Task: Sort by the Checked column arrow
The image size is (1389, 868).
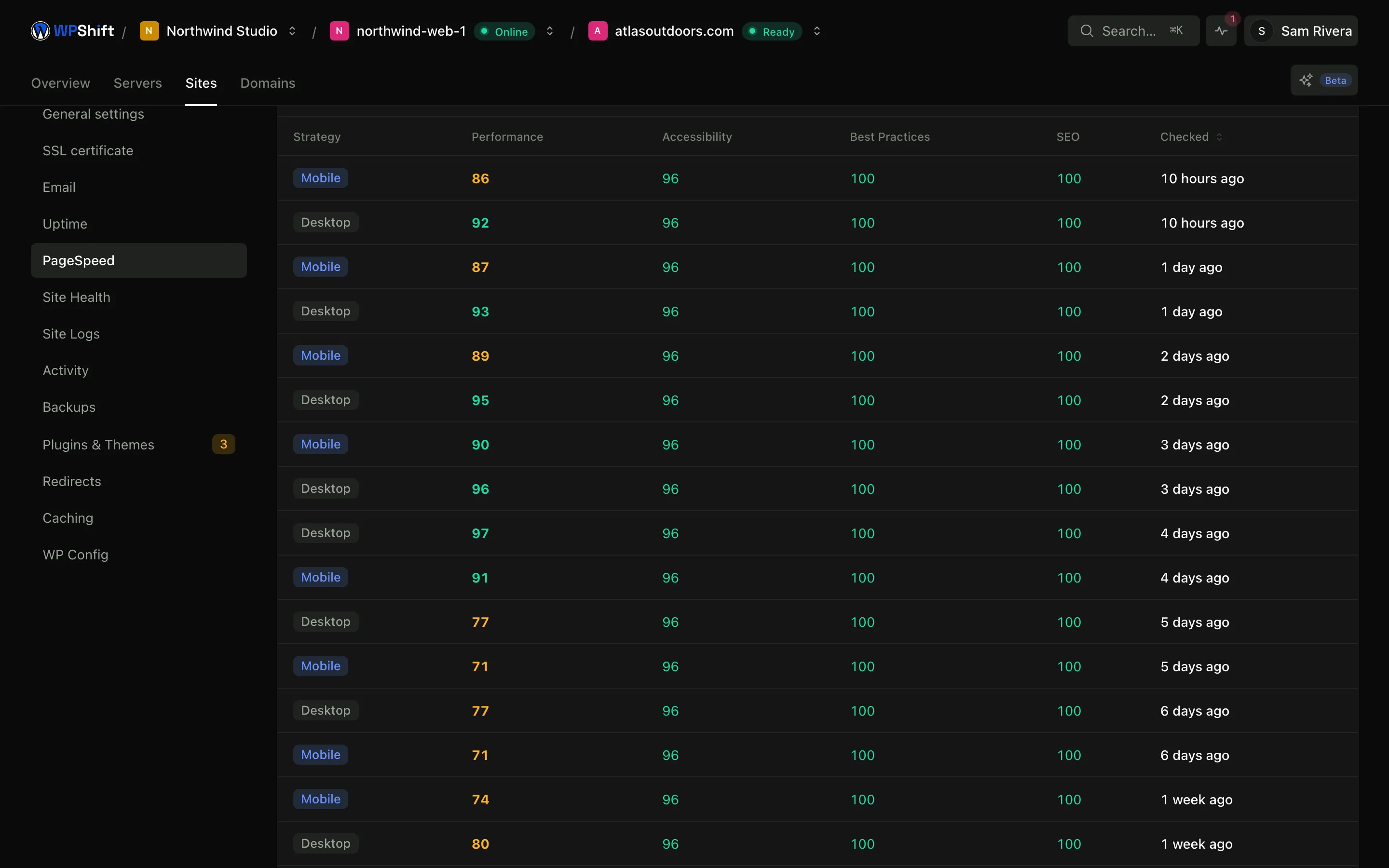Action: click(x=1219, y=137)
